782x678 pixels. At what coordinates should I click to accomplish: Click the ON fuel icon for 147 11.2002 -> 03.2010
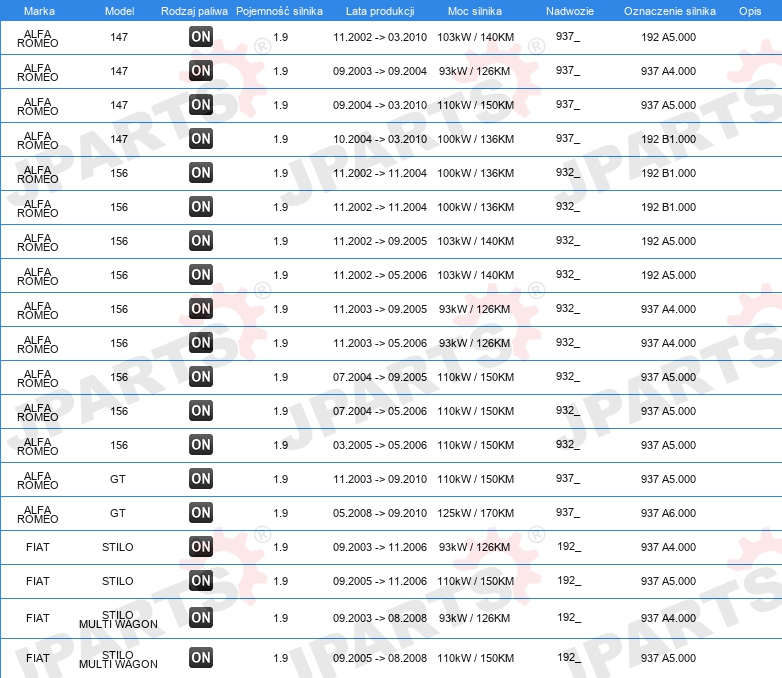(201, 36)
